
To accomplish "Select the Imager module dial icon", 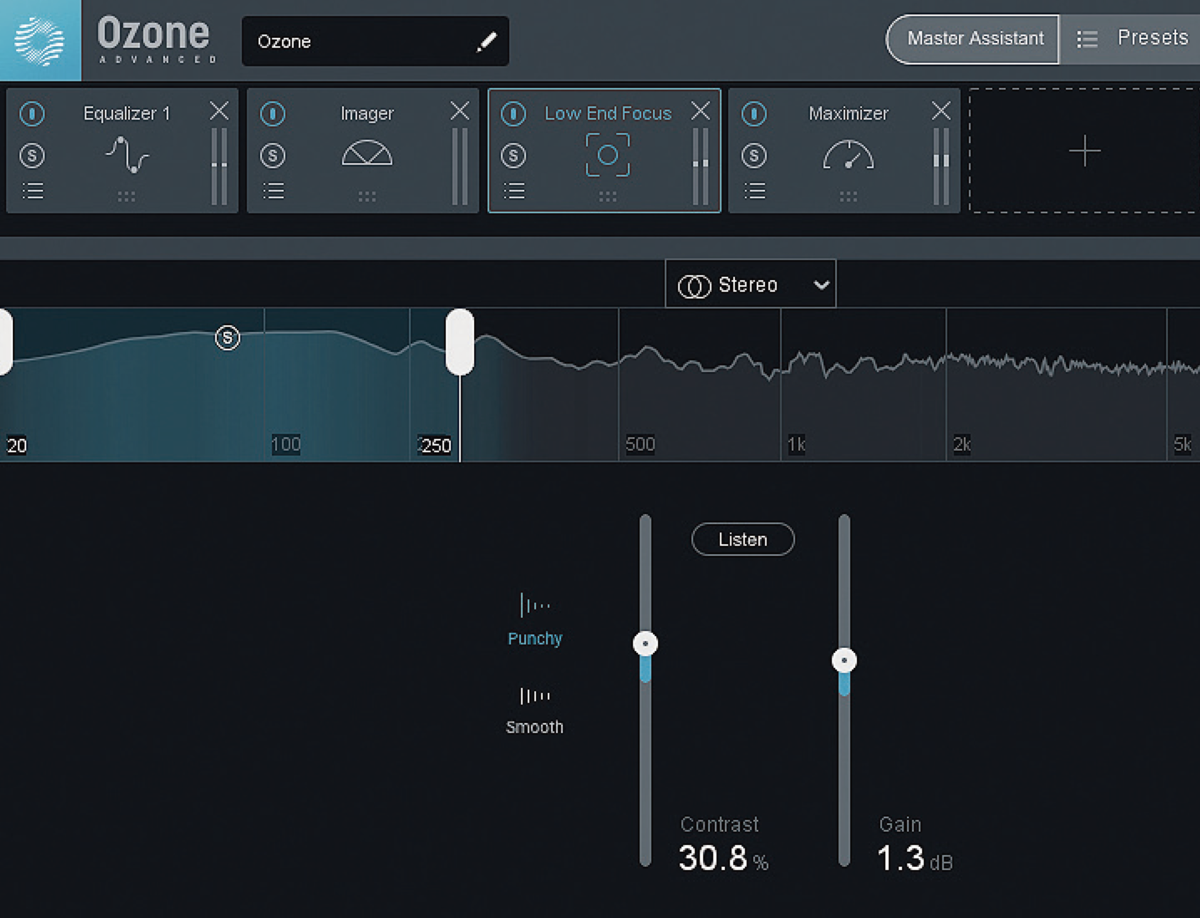I will (367, 152).
